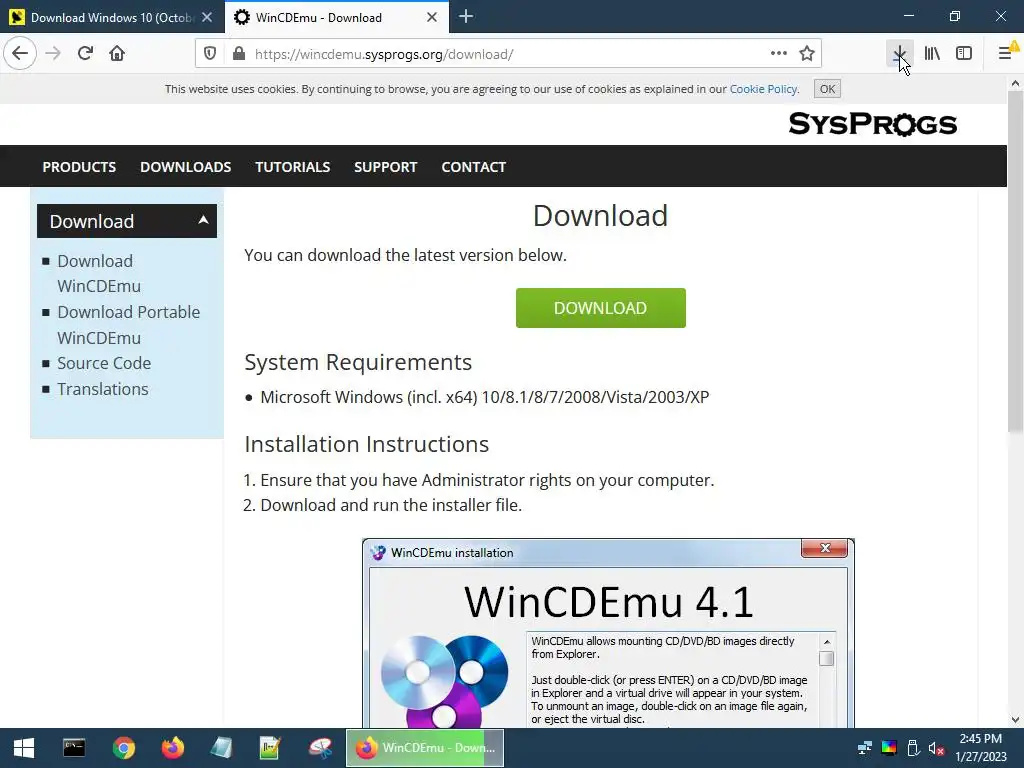This screenshot has width=1024, height=768.
Task: Click the page scrollbar up arrow
Action: tap(1015, 83)
